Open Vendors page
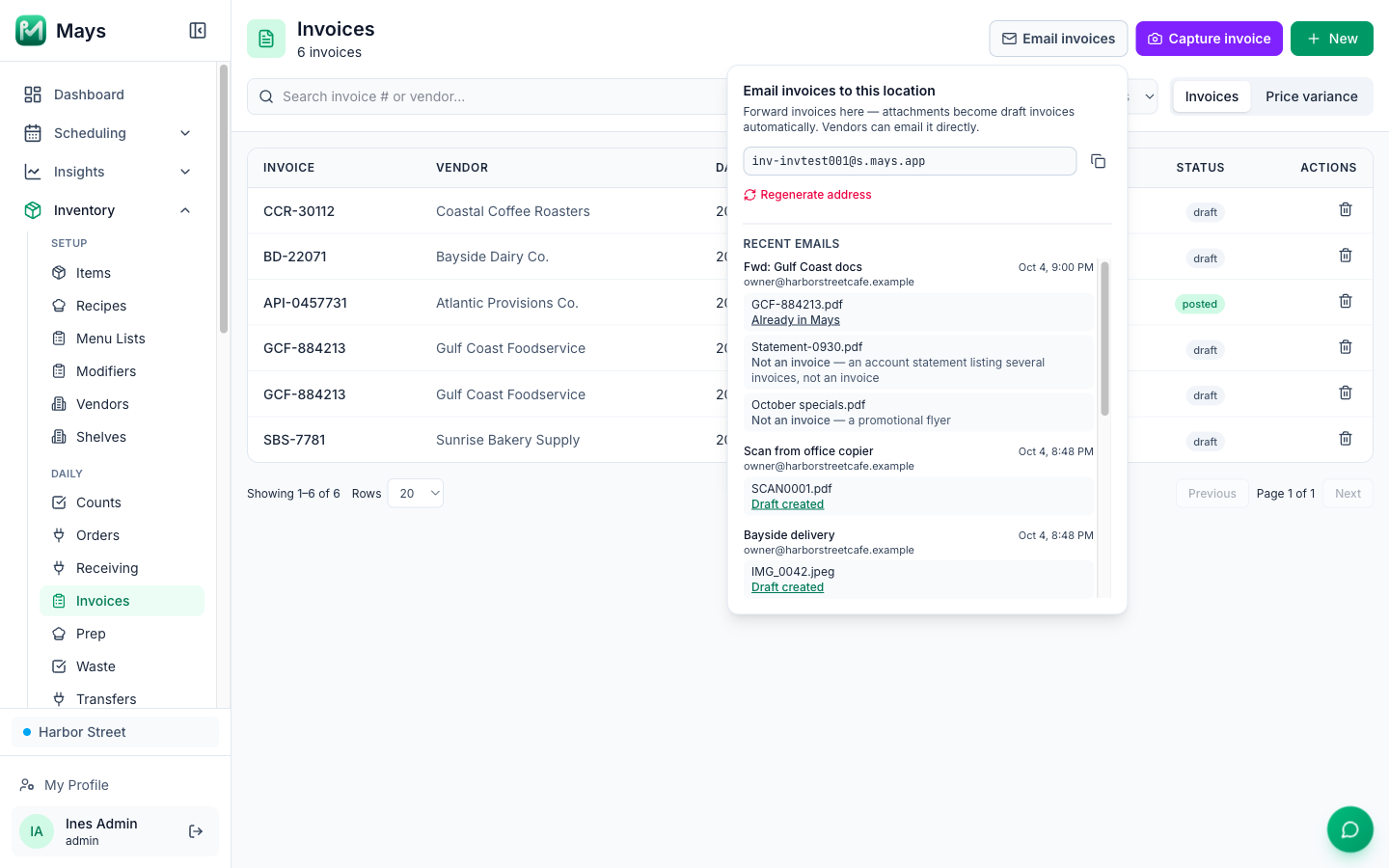This screenshot has width=1389, height=868. click(122, 404)
